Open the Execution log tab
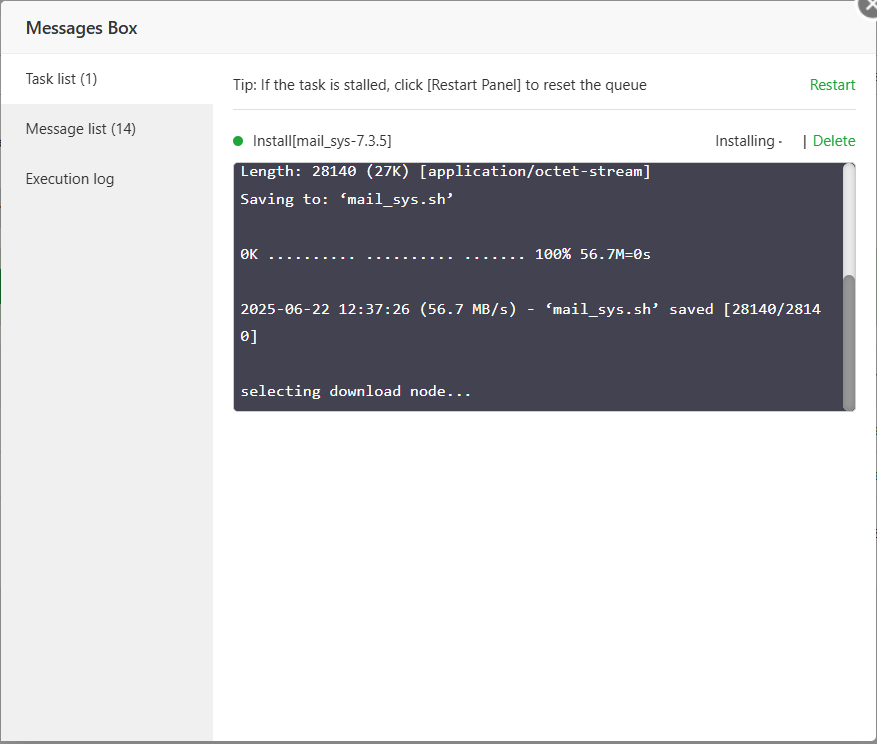The width and height of the screenshot is (877, 744). (69, 178)
